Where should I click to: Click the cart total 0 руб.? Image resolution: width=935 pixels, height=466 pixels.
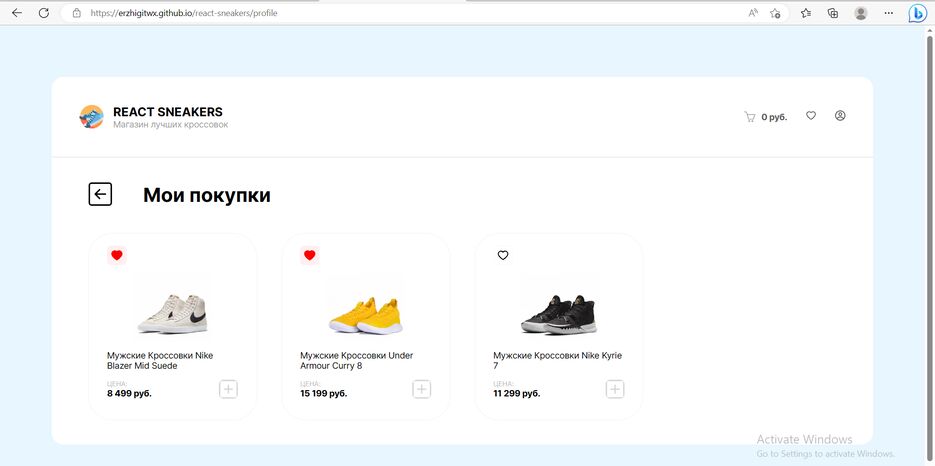click(x=774, y=118)
